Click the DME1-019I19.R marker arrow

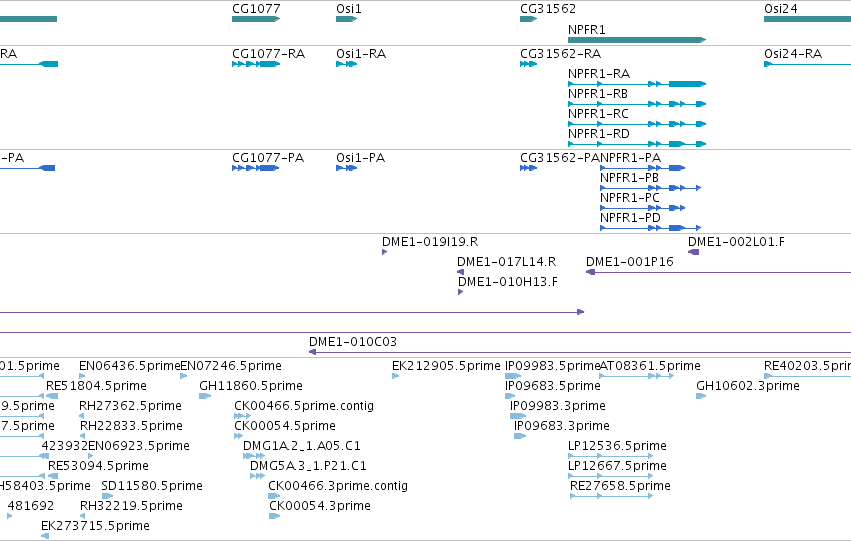(384, 252)
